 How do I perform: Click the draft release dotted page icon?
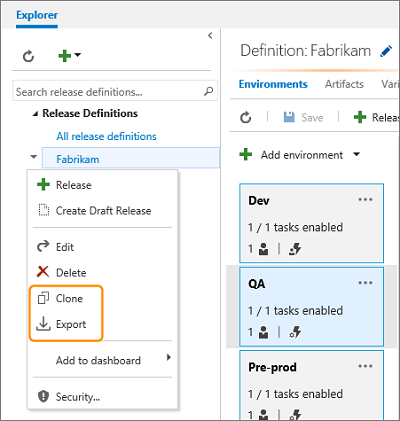[44, 210]
